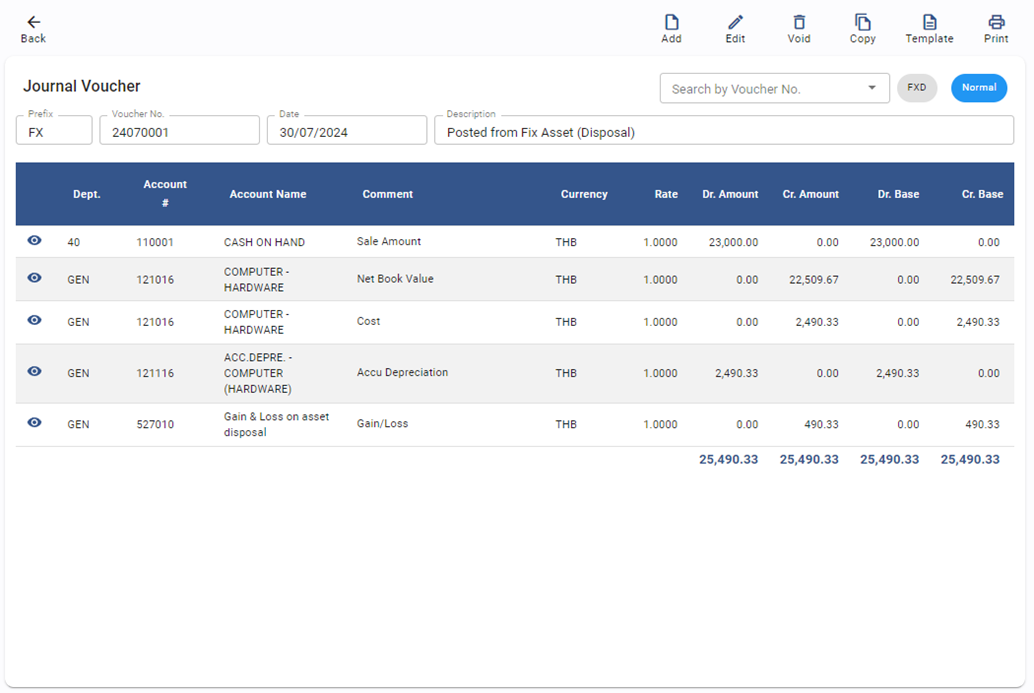
Task: Open eye icon for Gain/Loss row
Action: [x=34, y=422]
